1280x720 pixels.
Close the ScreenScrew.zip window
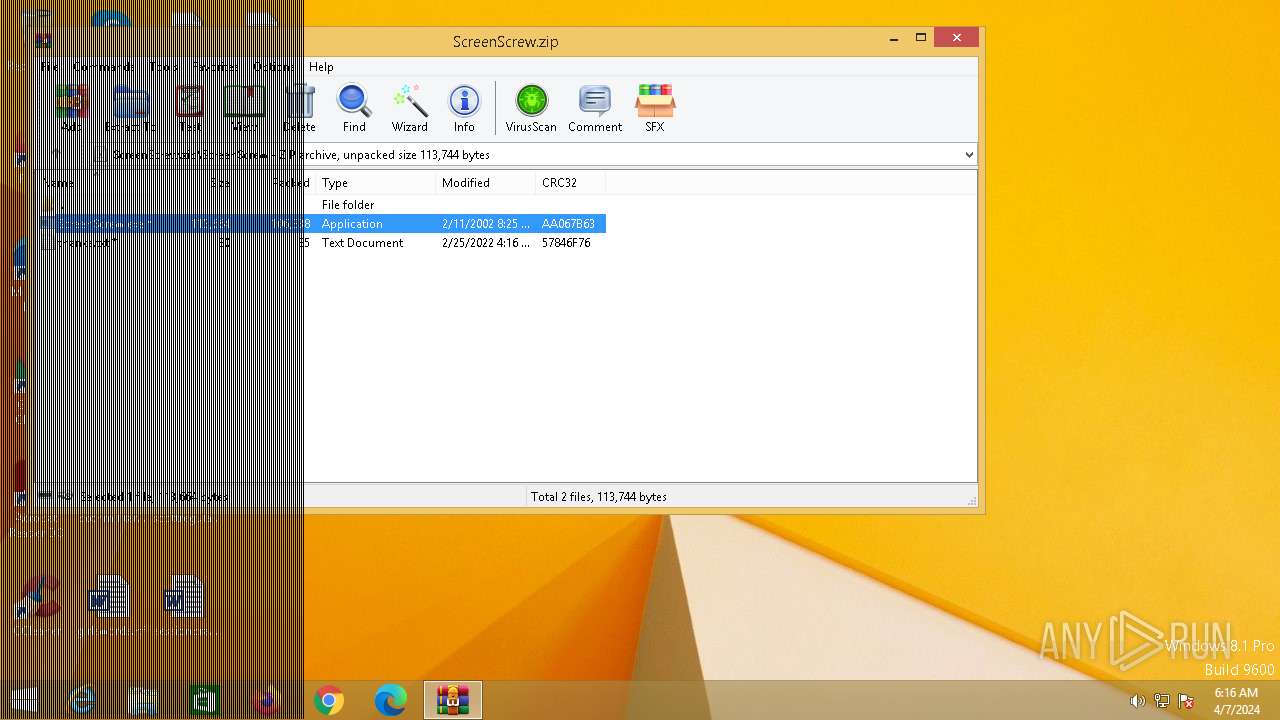pyautogui.click(x=957, y=38)
